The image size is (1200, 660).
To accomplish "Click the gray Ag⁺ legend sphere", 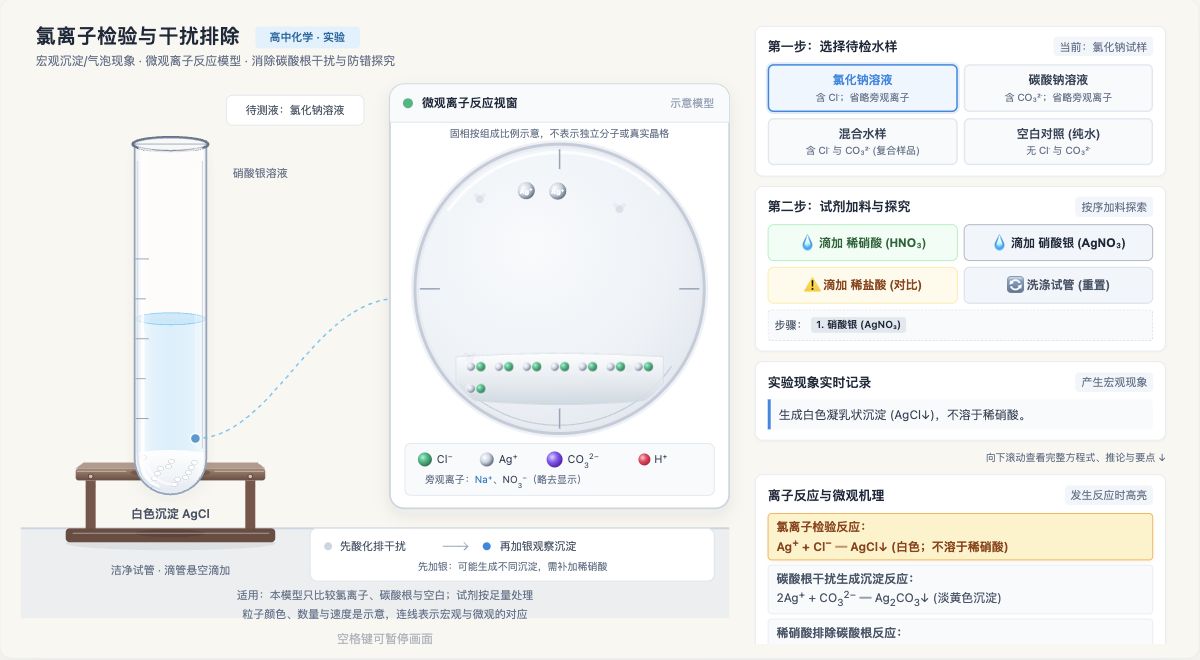I will [487, 459].
